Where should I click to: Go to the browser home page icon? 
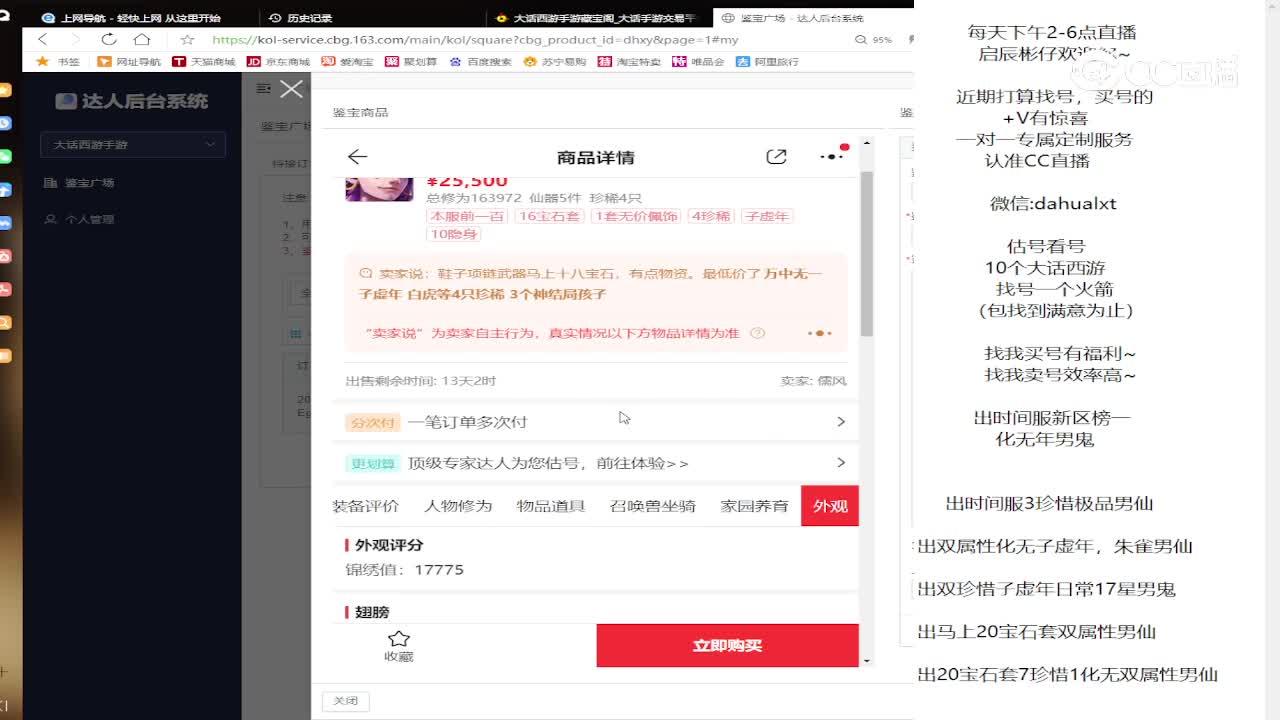142,39
